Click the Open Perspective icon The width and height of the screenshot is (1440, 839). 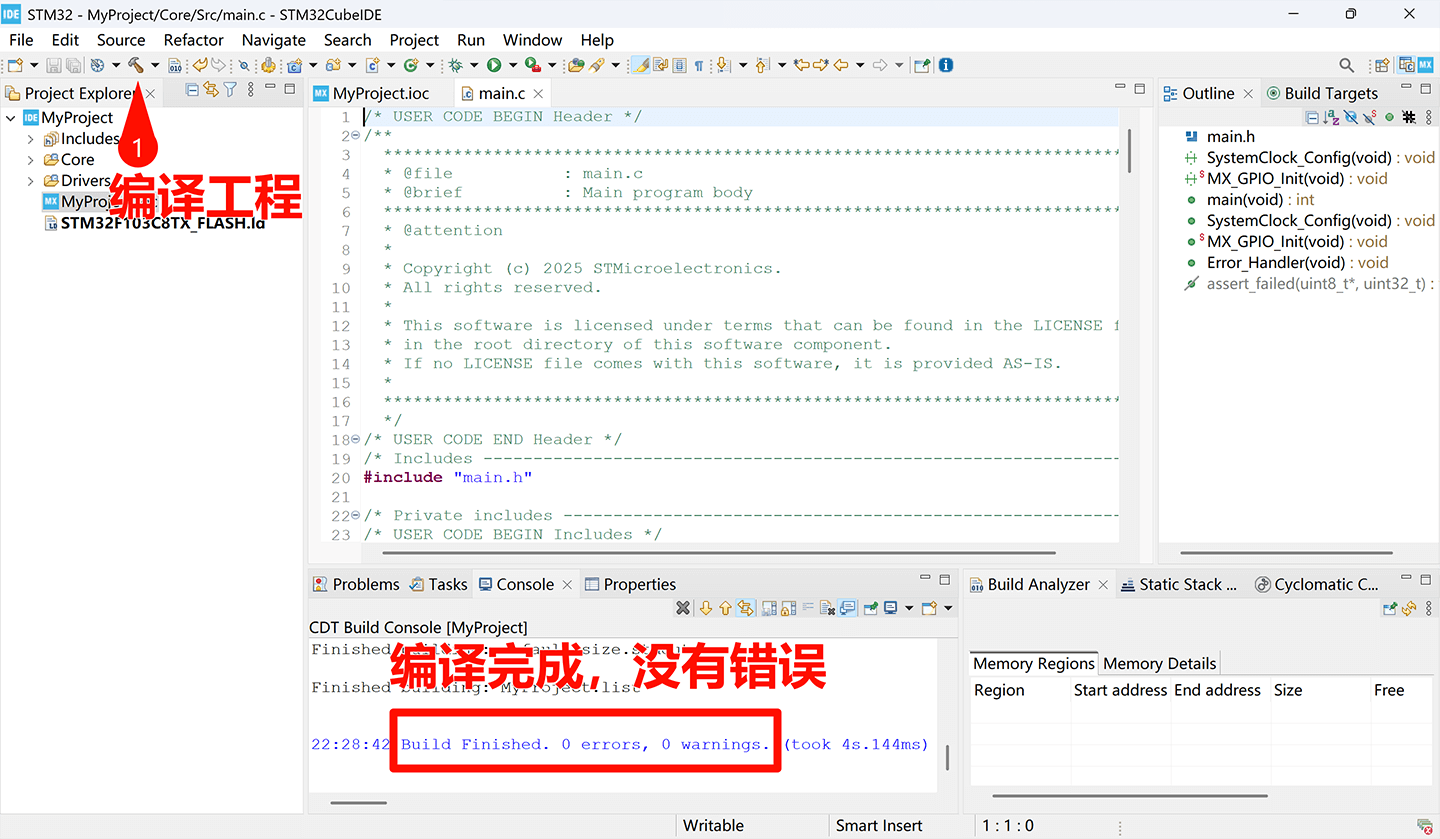(1382, 65)
